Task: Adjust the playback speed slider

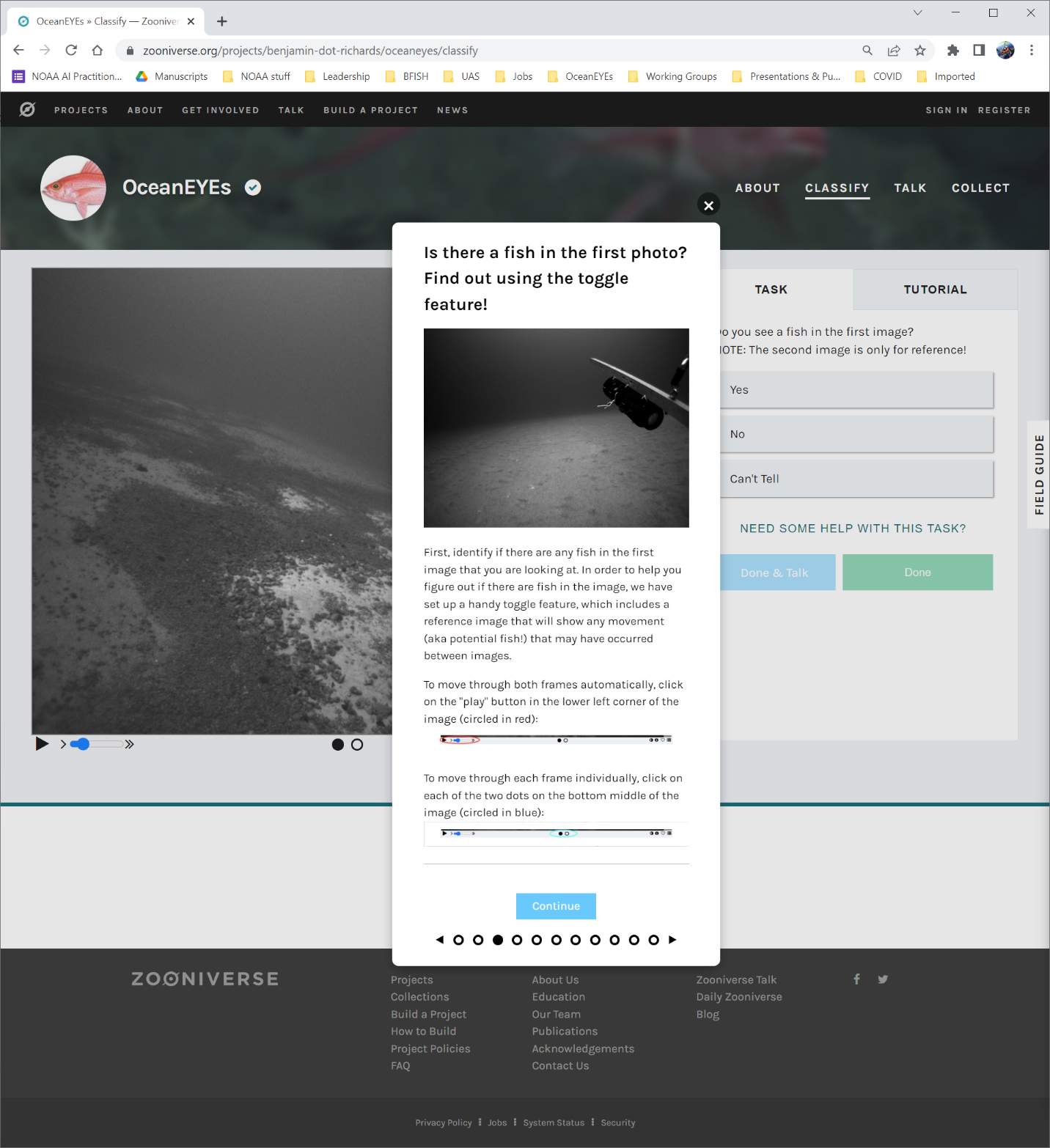Action: click(98, 744)
